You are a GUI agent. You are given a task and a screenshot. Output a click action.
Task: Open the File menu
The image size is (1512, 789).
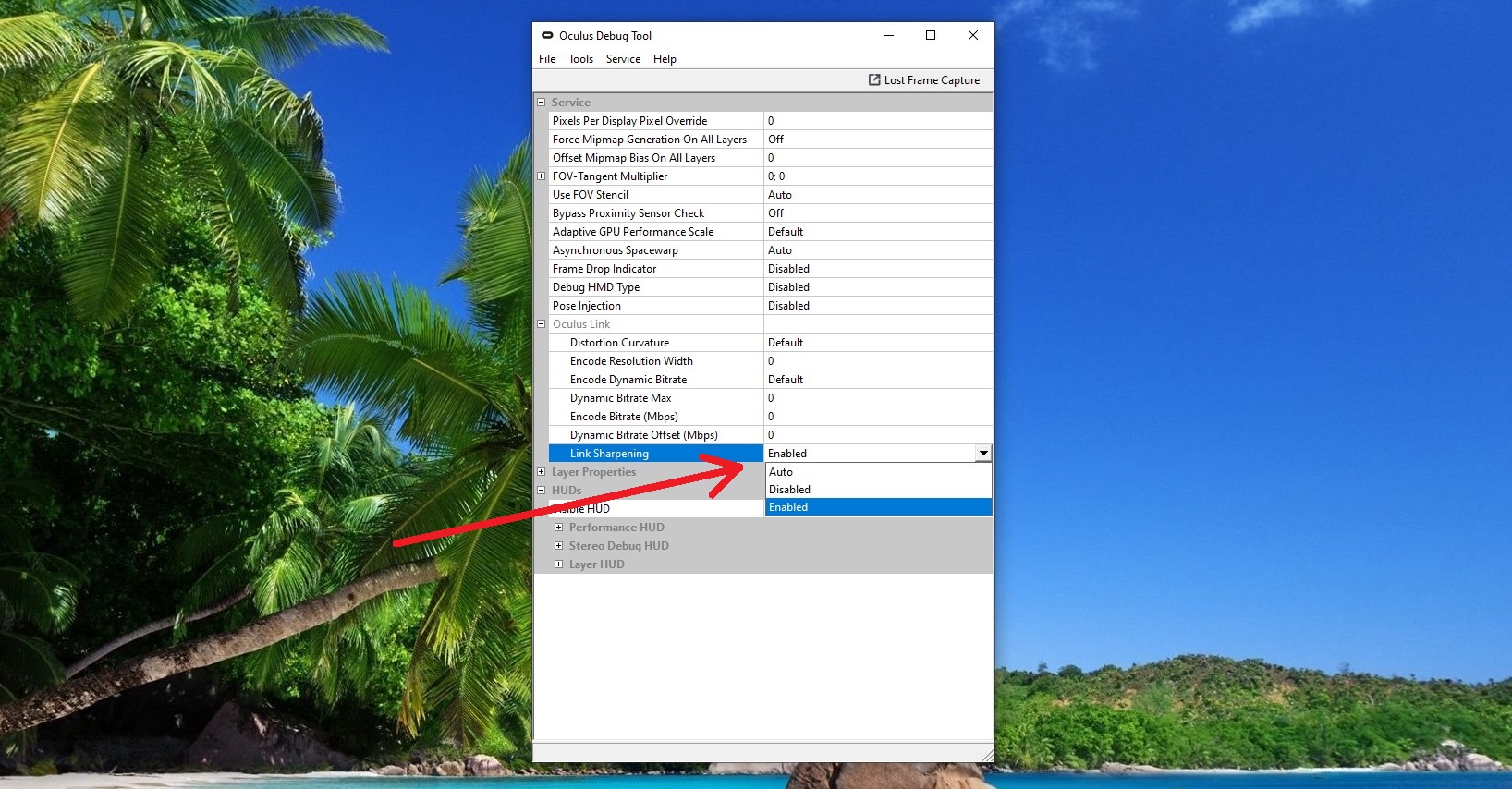[547, 59]
